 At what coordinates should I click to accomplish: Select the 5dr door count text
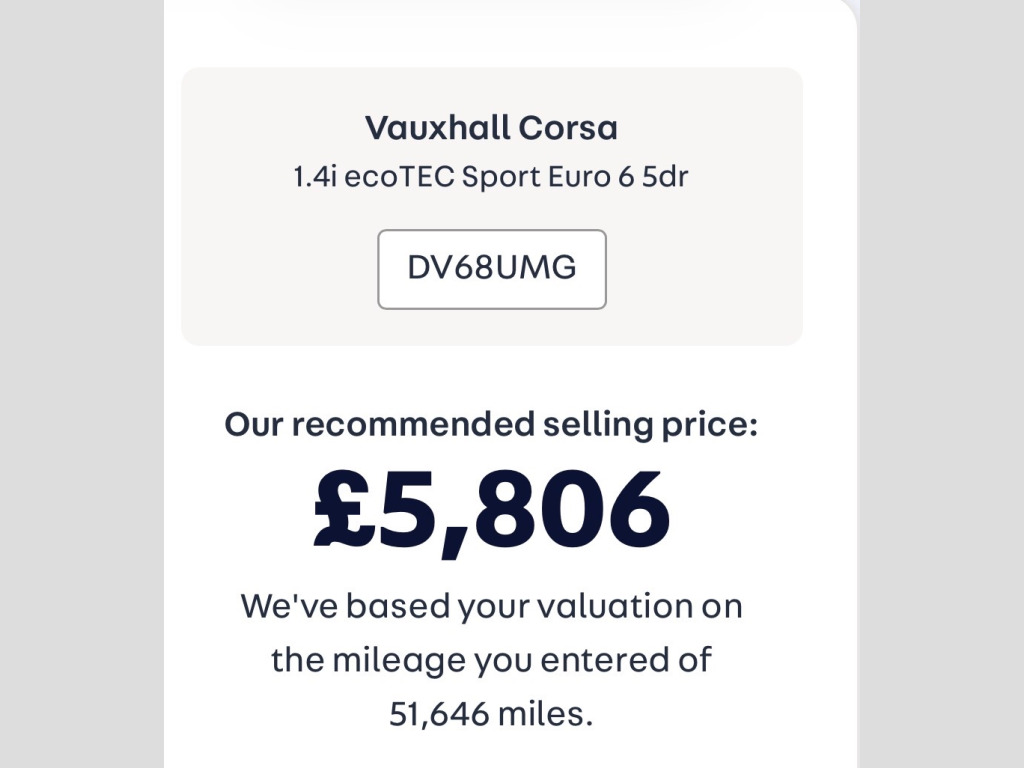coord(665,178)
